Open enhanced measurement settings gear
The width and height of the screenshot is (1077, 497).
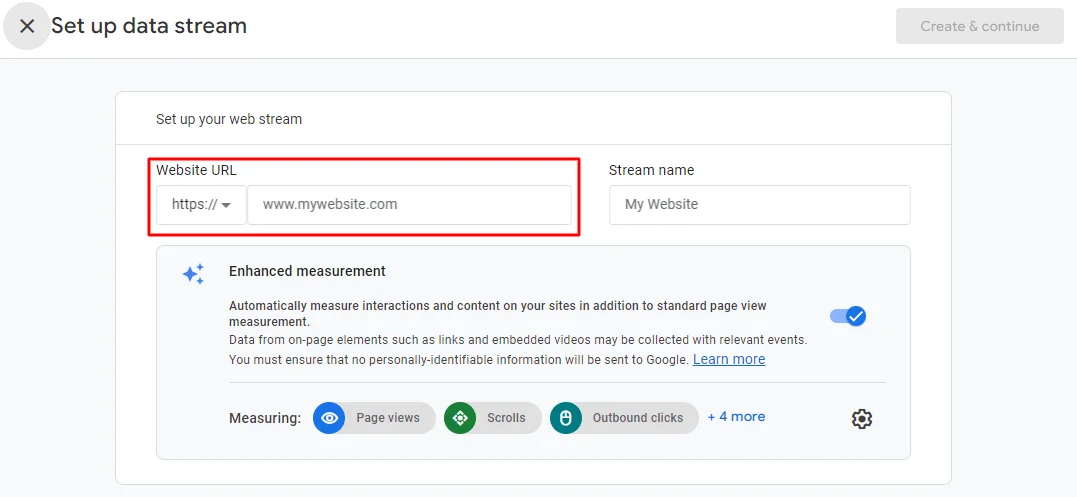click(861, 419)
